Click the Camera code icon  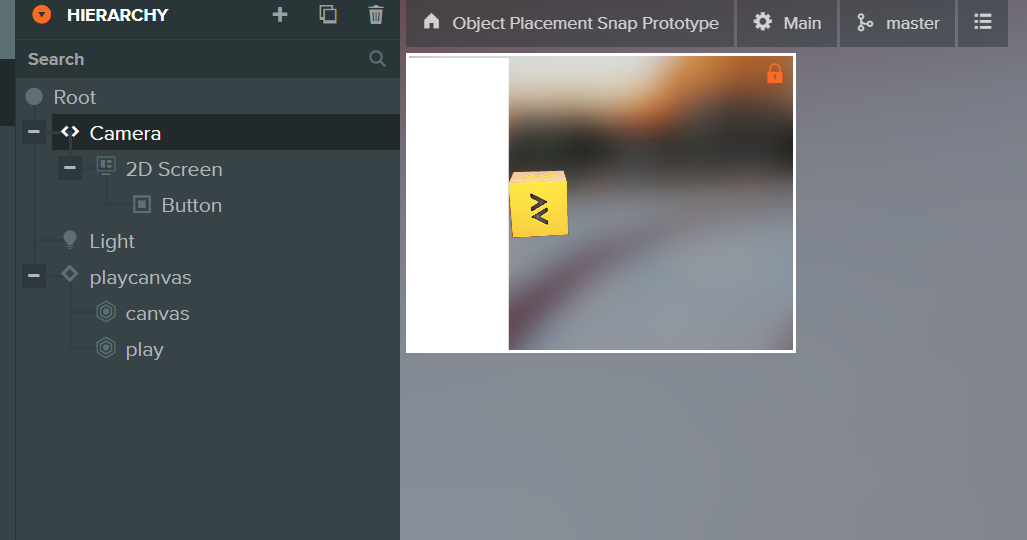click(x=70, y=132)
